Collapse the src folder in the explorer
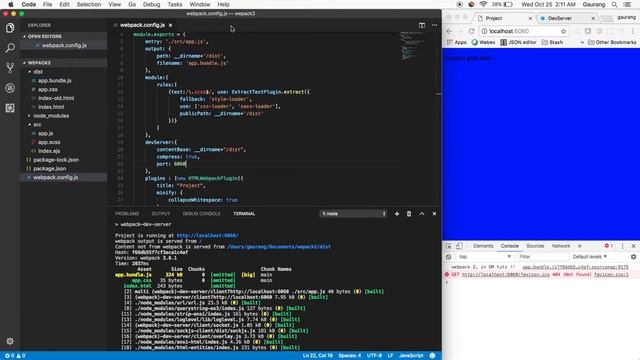 click(x=37, y=124)
